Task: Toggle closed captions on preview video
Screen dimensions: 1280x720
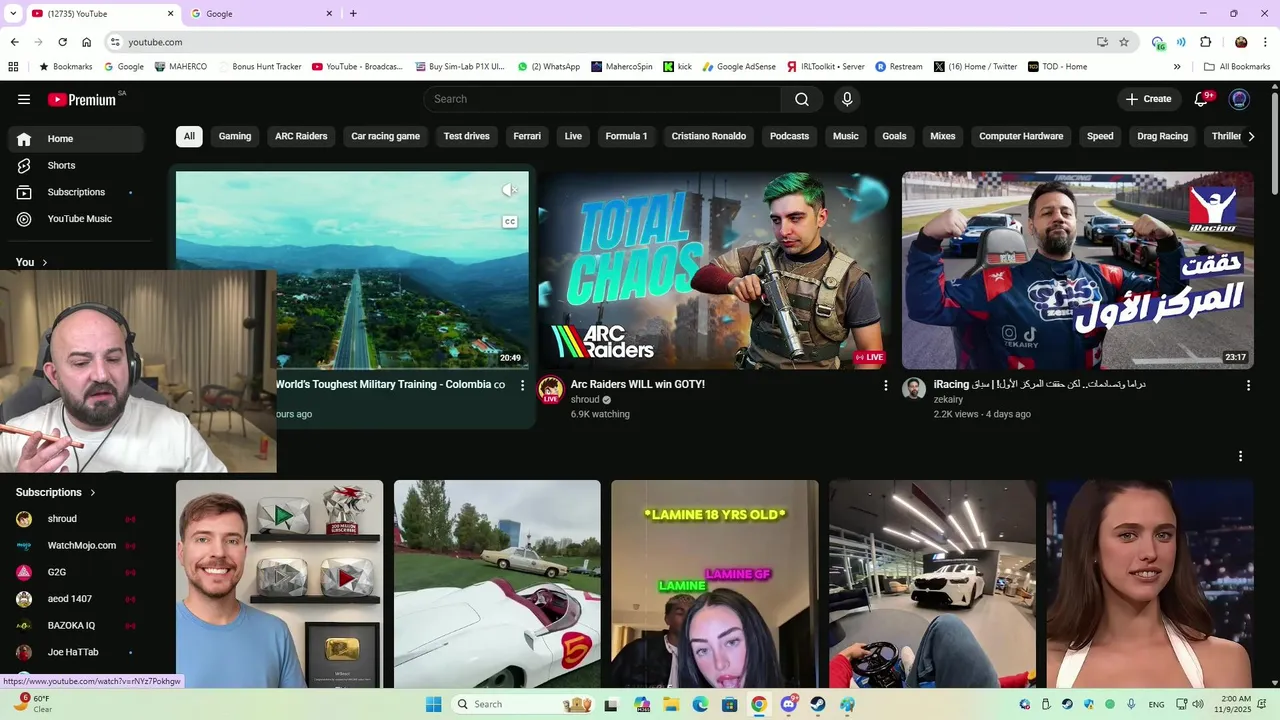Action: click(x=509, y=222)
